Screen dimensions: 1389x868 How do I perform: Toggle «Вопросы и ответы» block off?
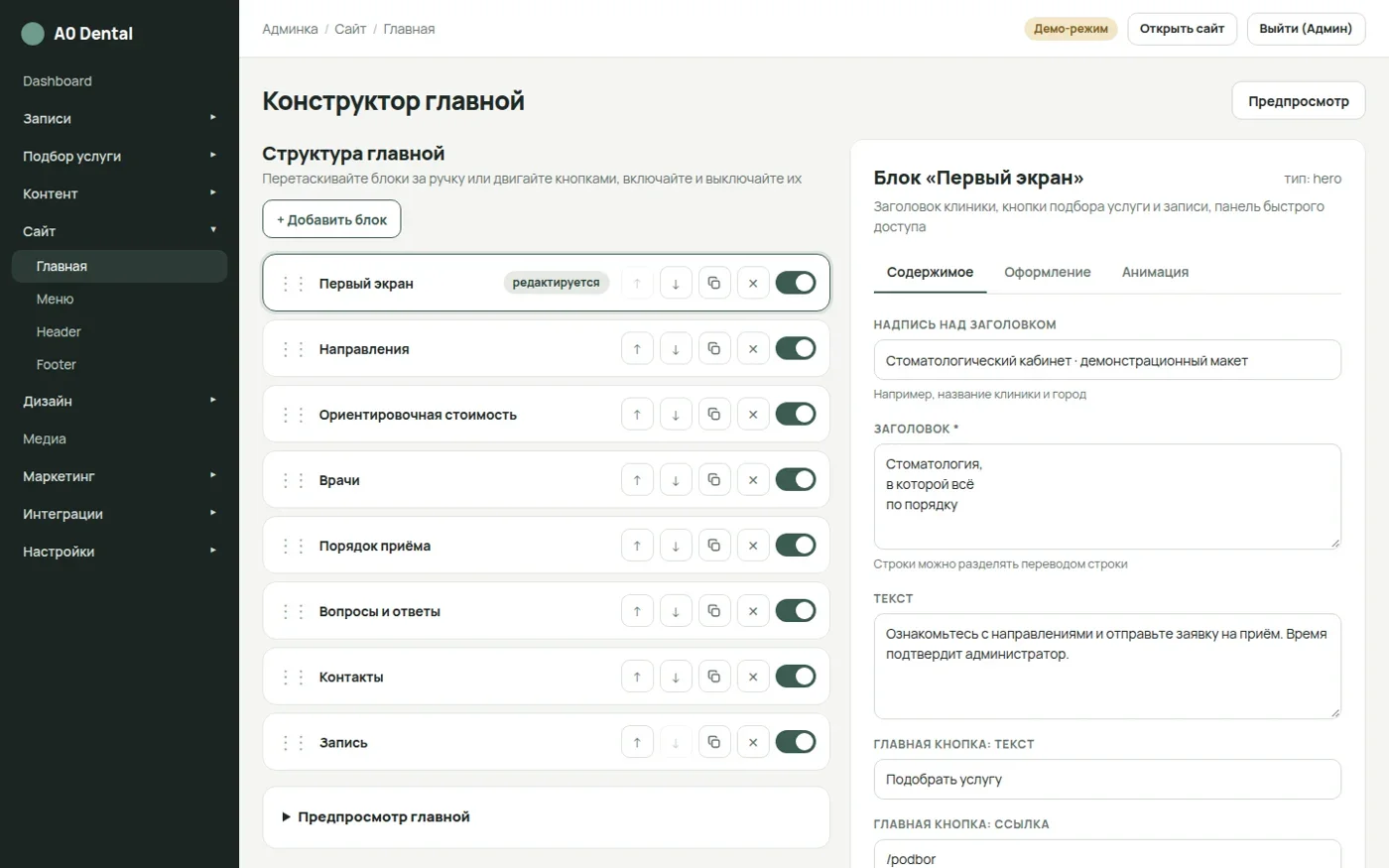[x=796, y=610]
